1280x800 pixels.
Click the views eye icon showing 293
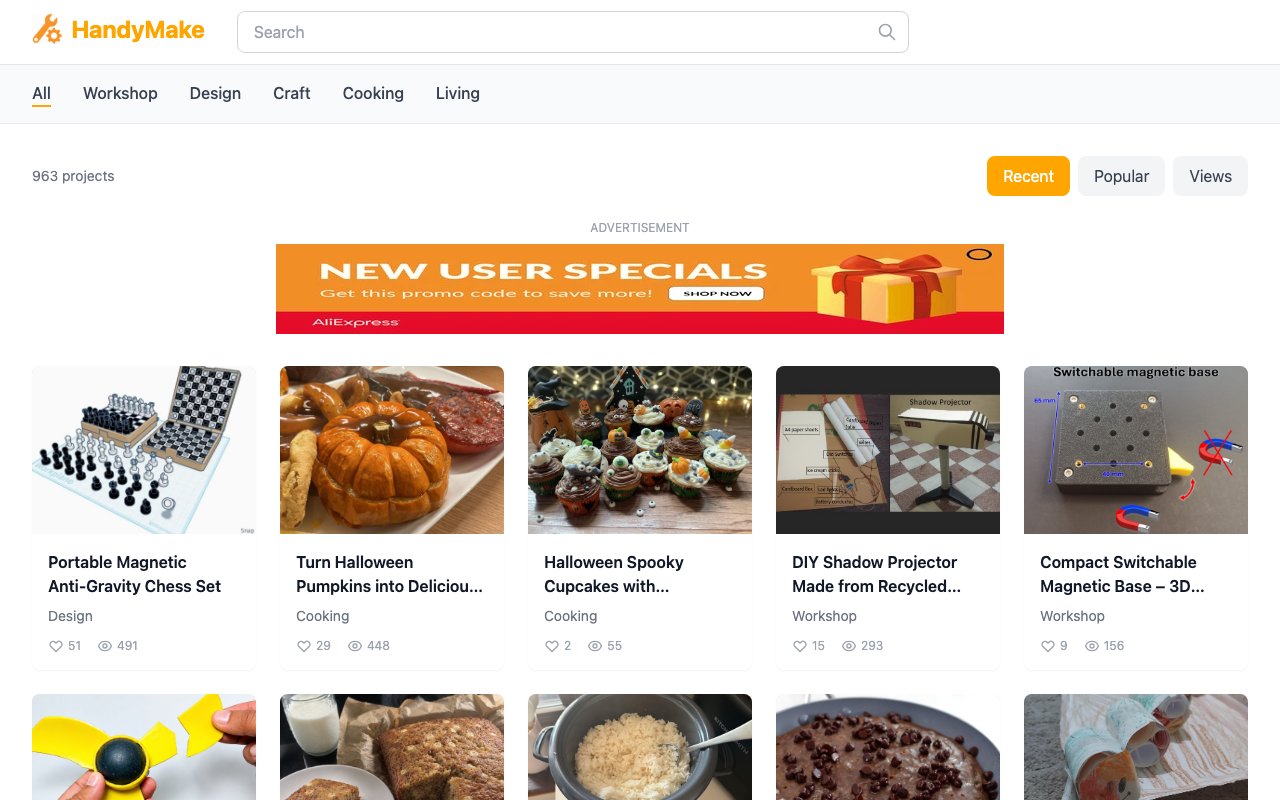pyautogui.click(x=849, y=646)
